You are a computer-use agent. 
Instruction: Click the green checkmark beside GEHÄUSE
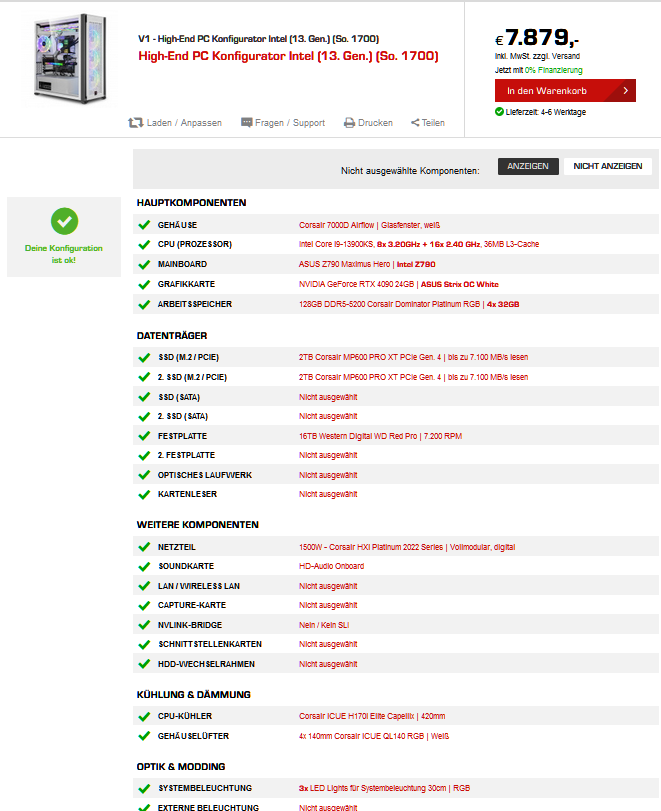[144, 225]
